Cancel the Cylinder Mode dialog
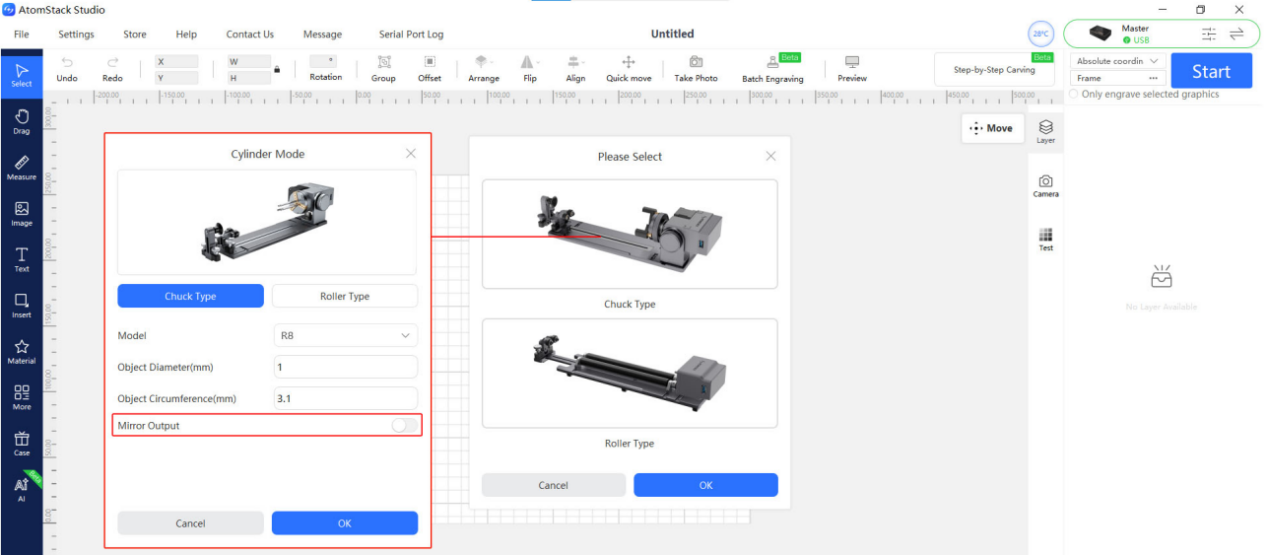The image size is (1267, 555). [x=191, y=523]
